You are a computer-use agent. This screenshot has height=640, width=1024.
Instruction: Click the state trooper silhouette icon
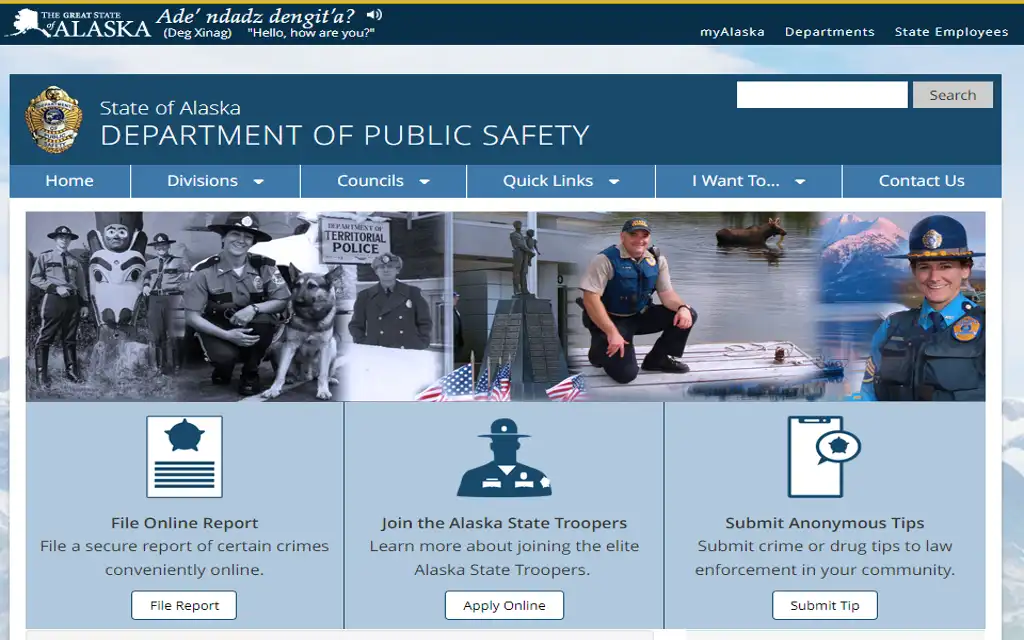504,458
